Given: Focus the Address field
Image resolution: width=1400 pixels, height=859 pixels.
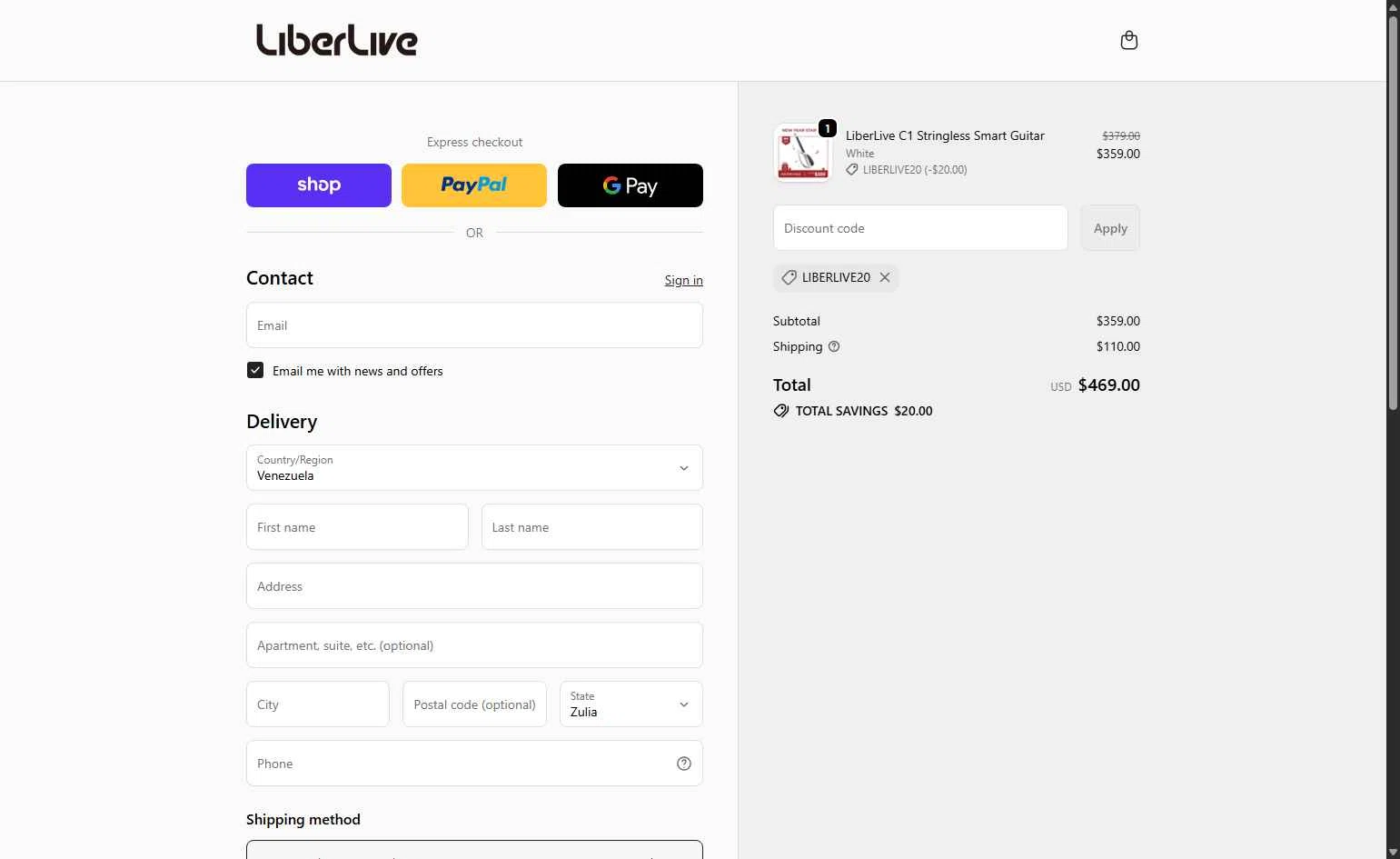Looking at the screenshot, I should point(474,586).
